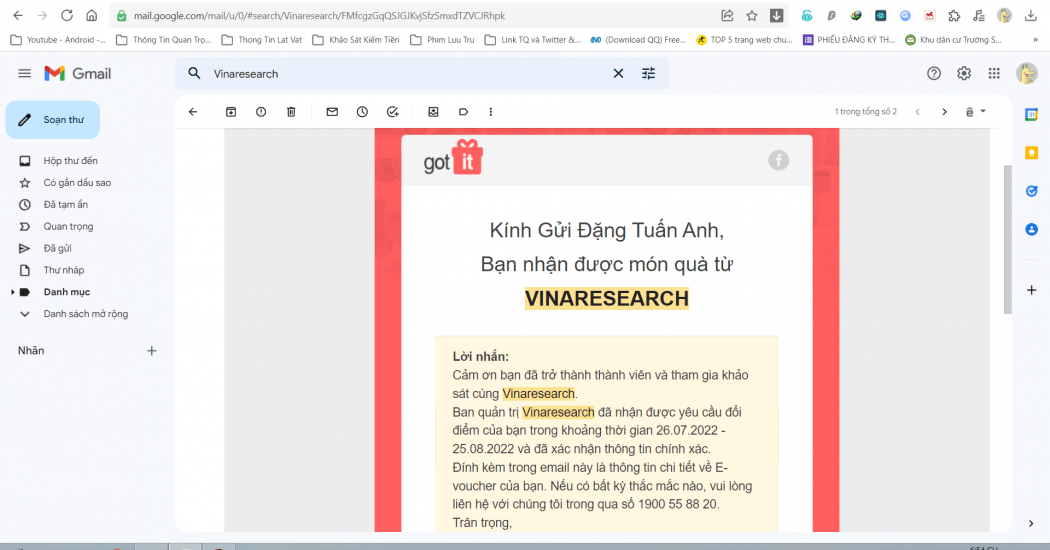Open Youtube - Android bookmark folder
The height and width of the screenshot is (550, 1050).
58,40
